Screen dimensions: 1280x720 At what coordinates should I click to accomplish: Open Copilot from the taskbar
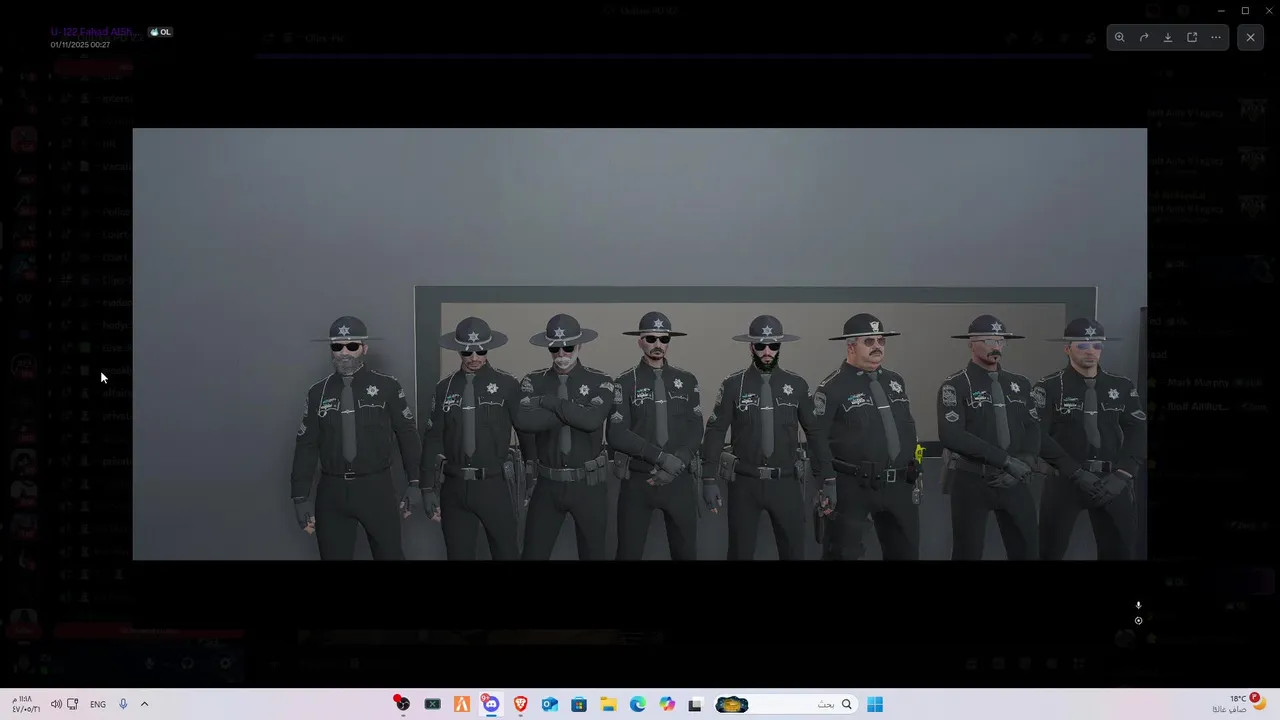tap(667, 704)
